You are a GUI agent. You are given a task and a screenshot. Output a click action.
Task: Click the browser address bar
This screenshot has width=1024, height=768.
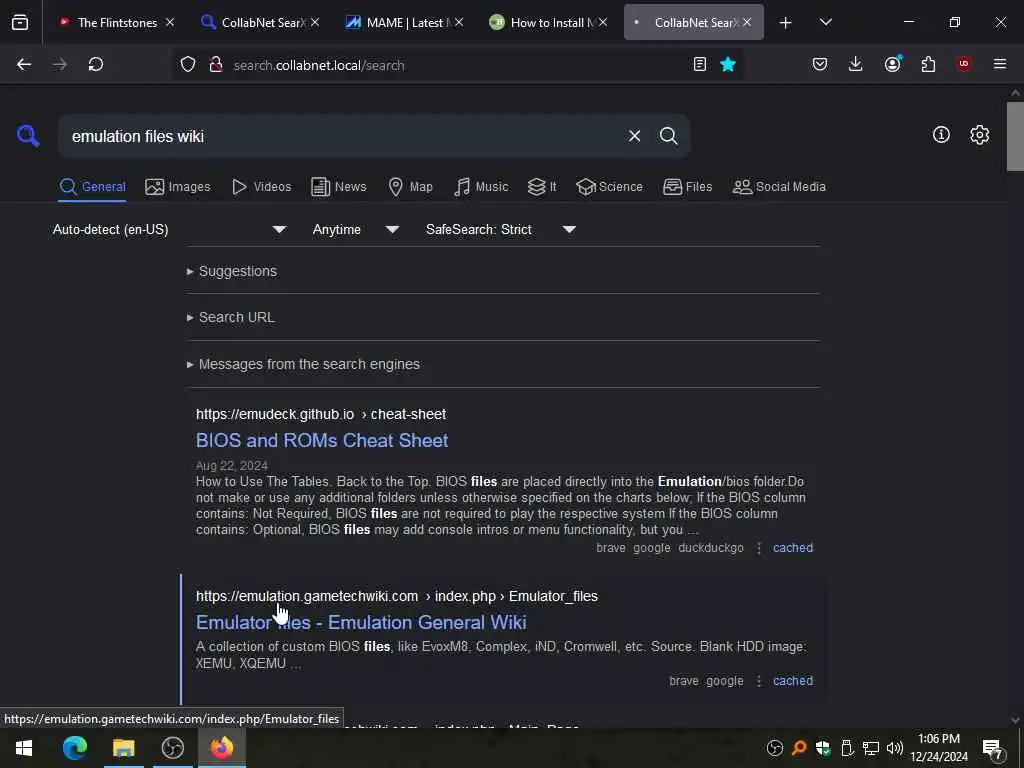click(x=457, y=65)
